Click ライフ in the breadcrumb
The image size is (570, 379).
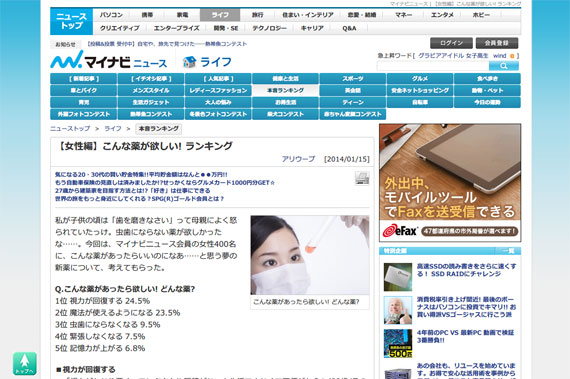[x=113, y=129]
